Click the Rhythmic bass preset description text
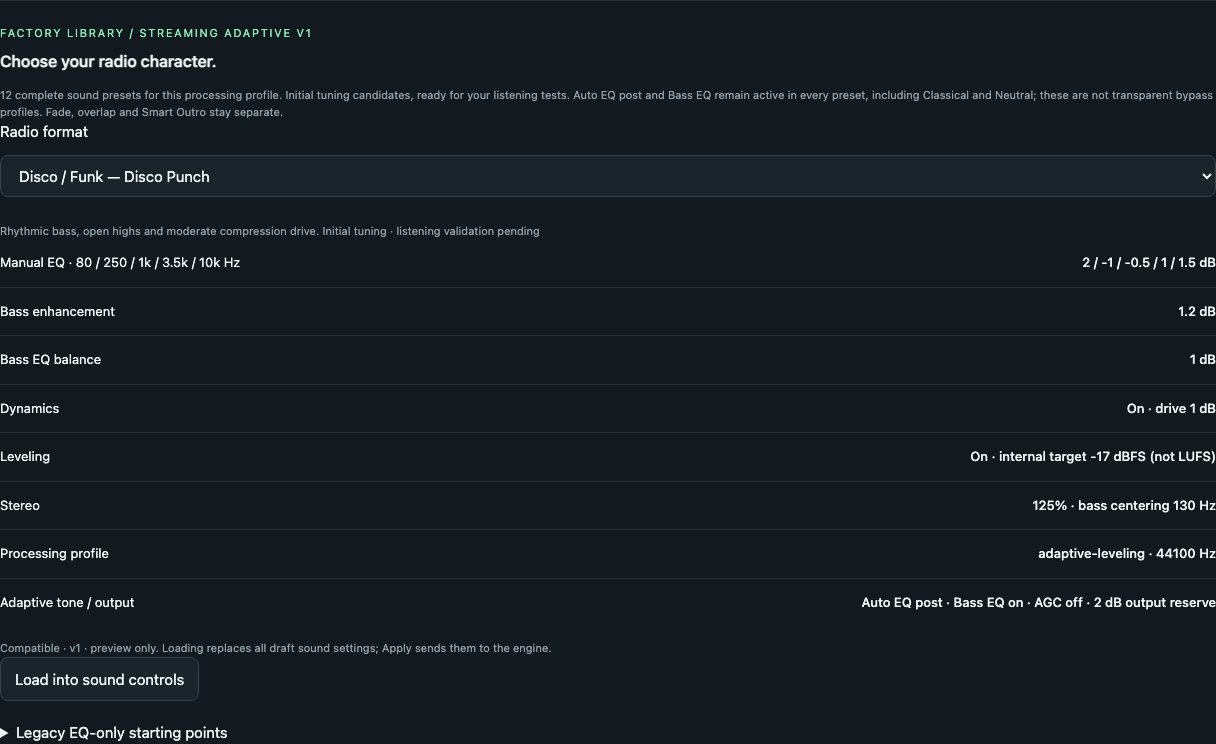 pyautogui.click(x=270, y=232)
